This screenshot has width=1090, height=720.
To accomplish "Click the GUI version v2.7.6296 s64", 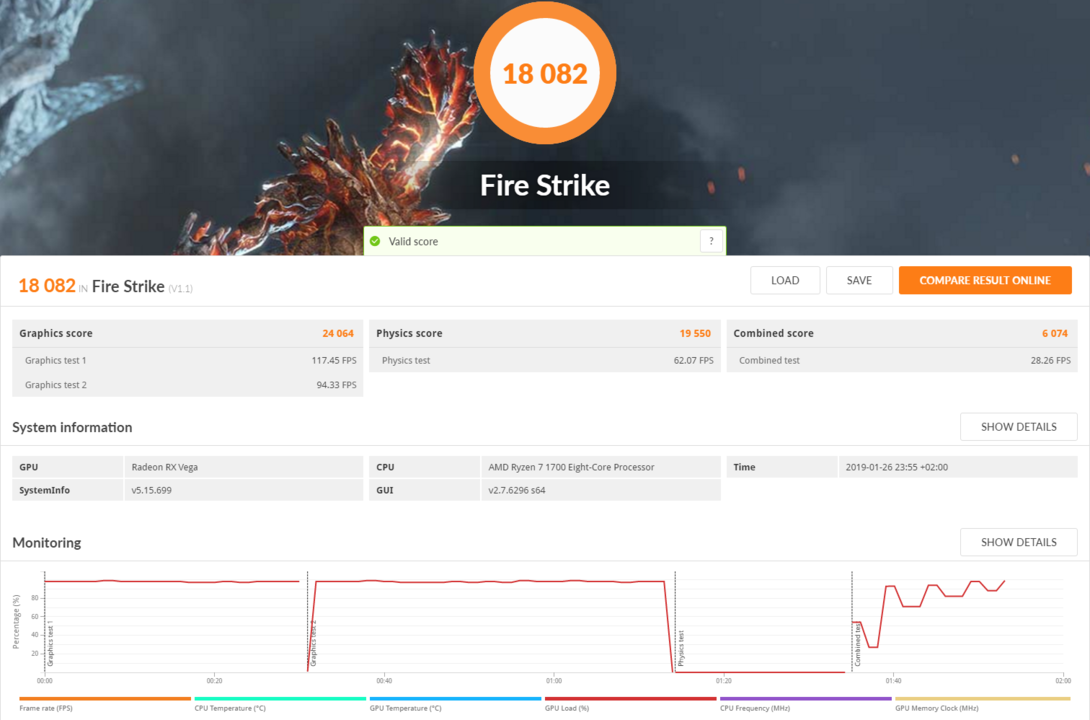I will coord(516,490).
